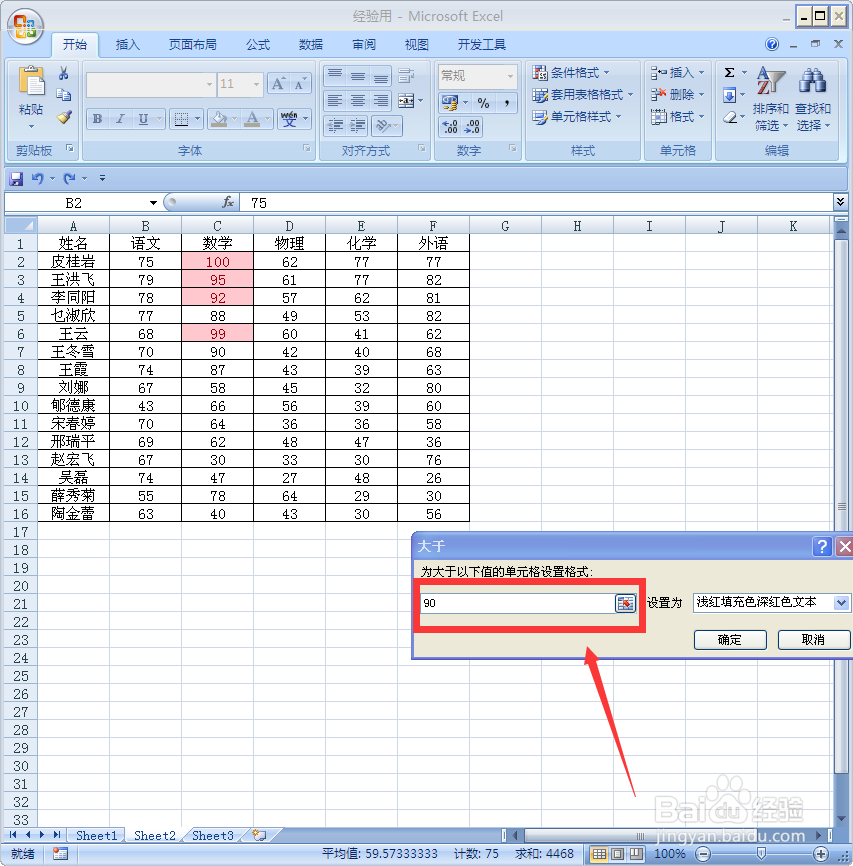Expand the Name Box dropdown arrow

point(153,203)
